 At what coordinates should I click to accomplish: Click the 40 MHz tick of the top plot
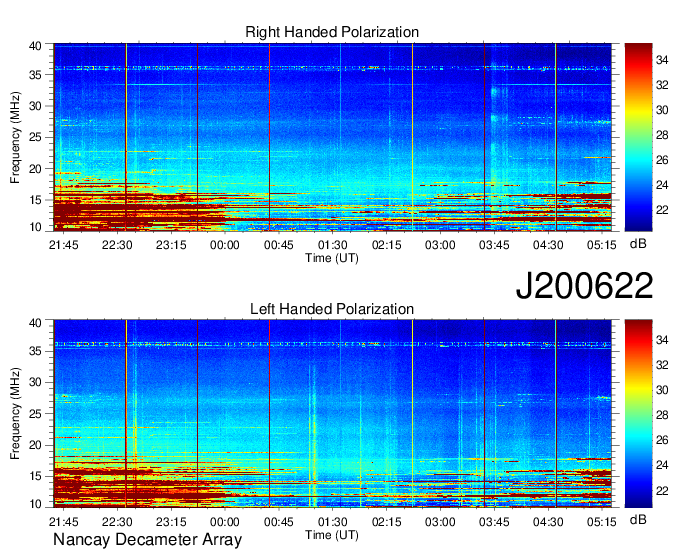[x=35, y=46]
